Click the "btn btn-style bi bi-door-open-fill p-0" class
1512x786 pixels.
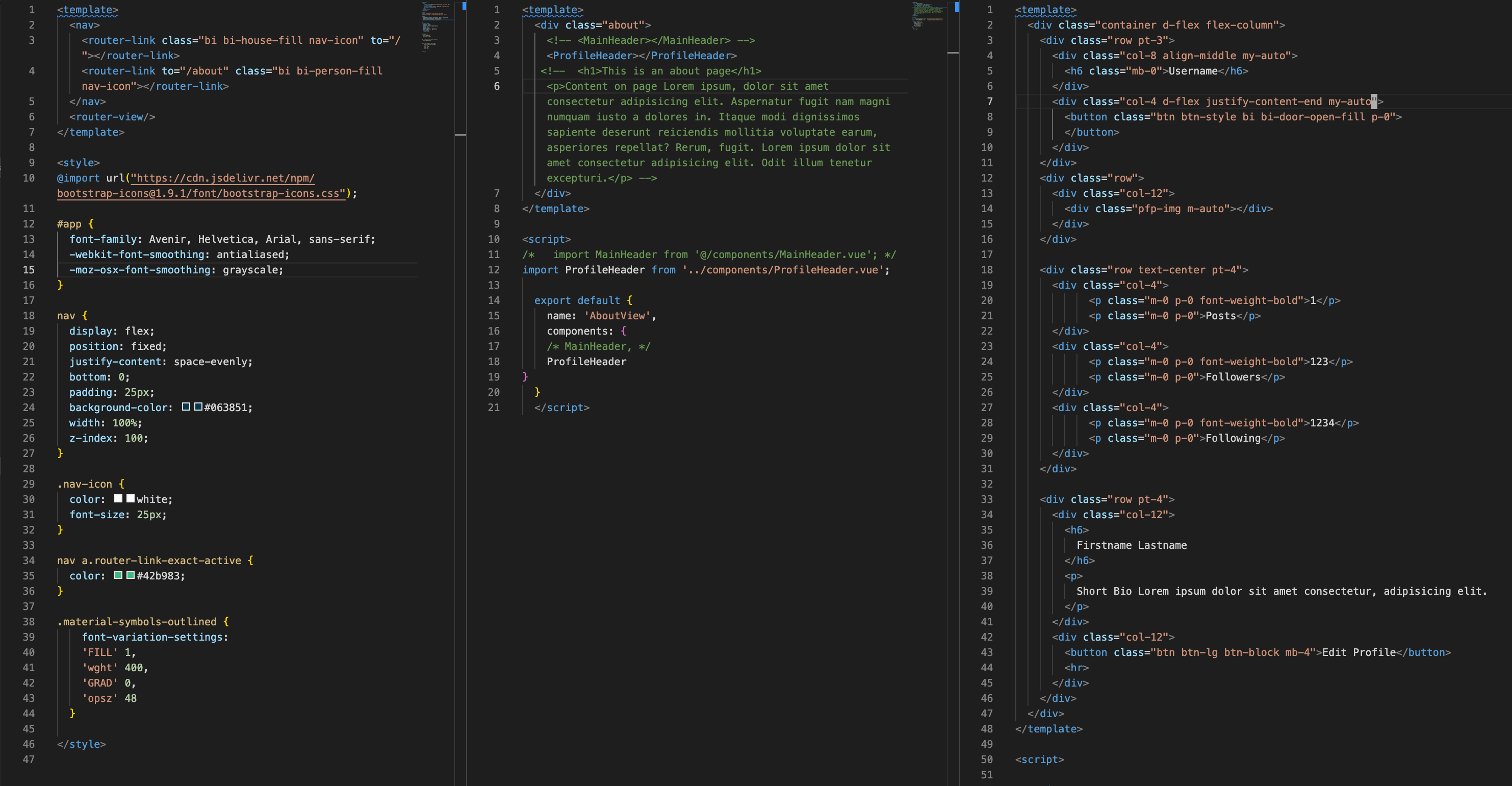1272,116
